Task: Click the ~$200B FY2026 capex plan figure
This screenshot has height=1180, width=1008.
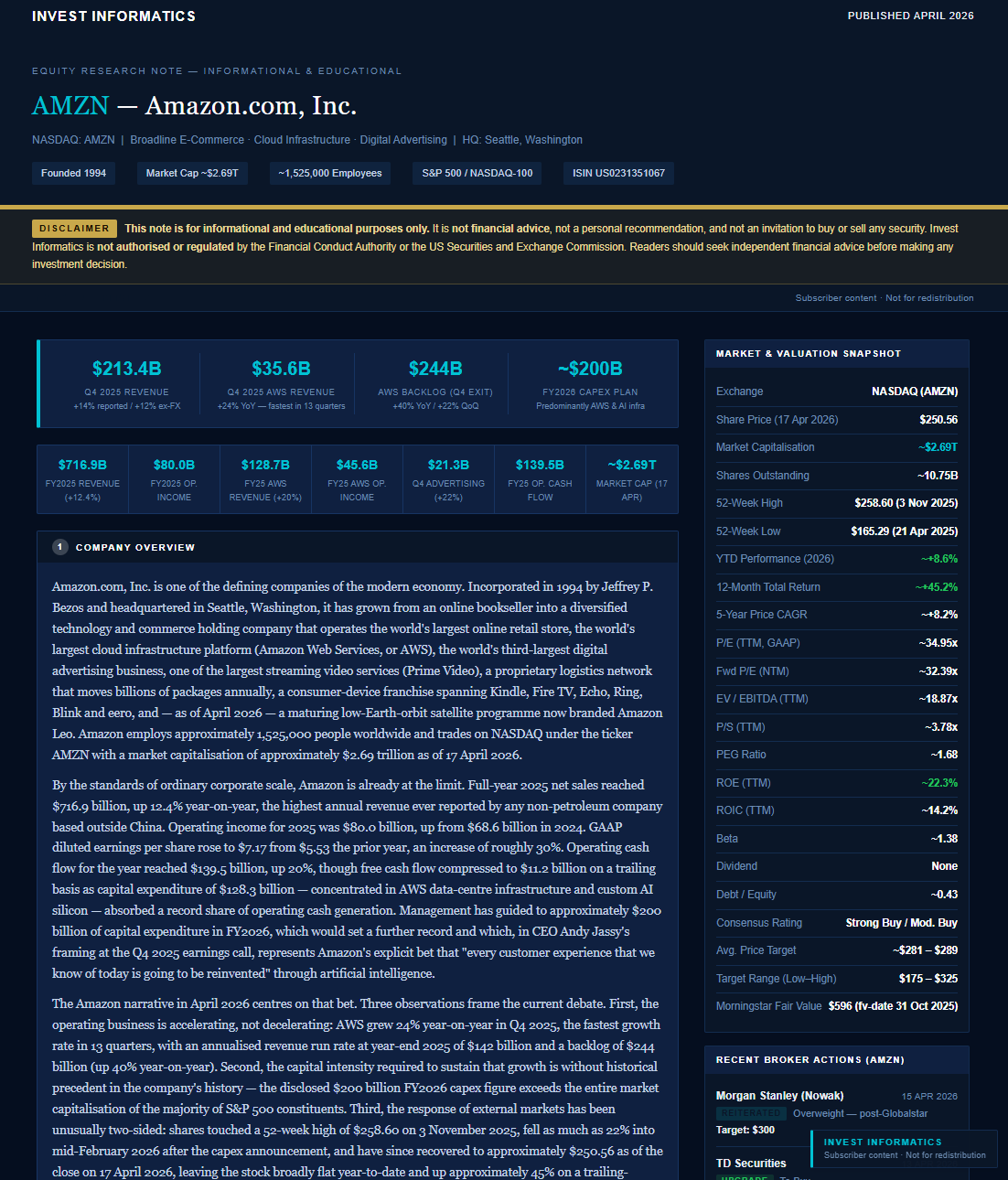Action: coord(590,369)
